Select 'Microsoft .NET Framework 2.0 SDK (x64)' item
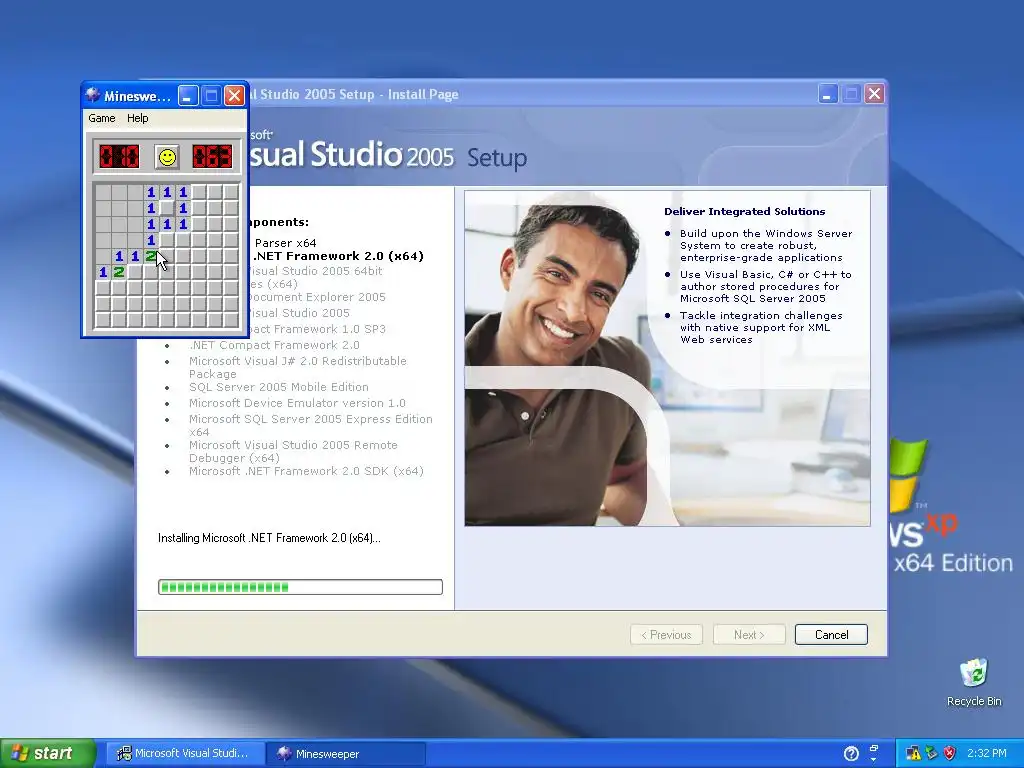This screenshot has width=1024, height=768. pos(306,471)
